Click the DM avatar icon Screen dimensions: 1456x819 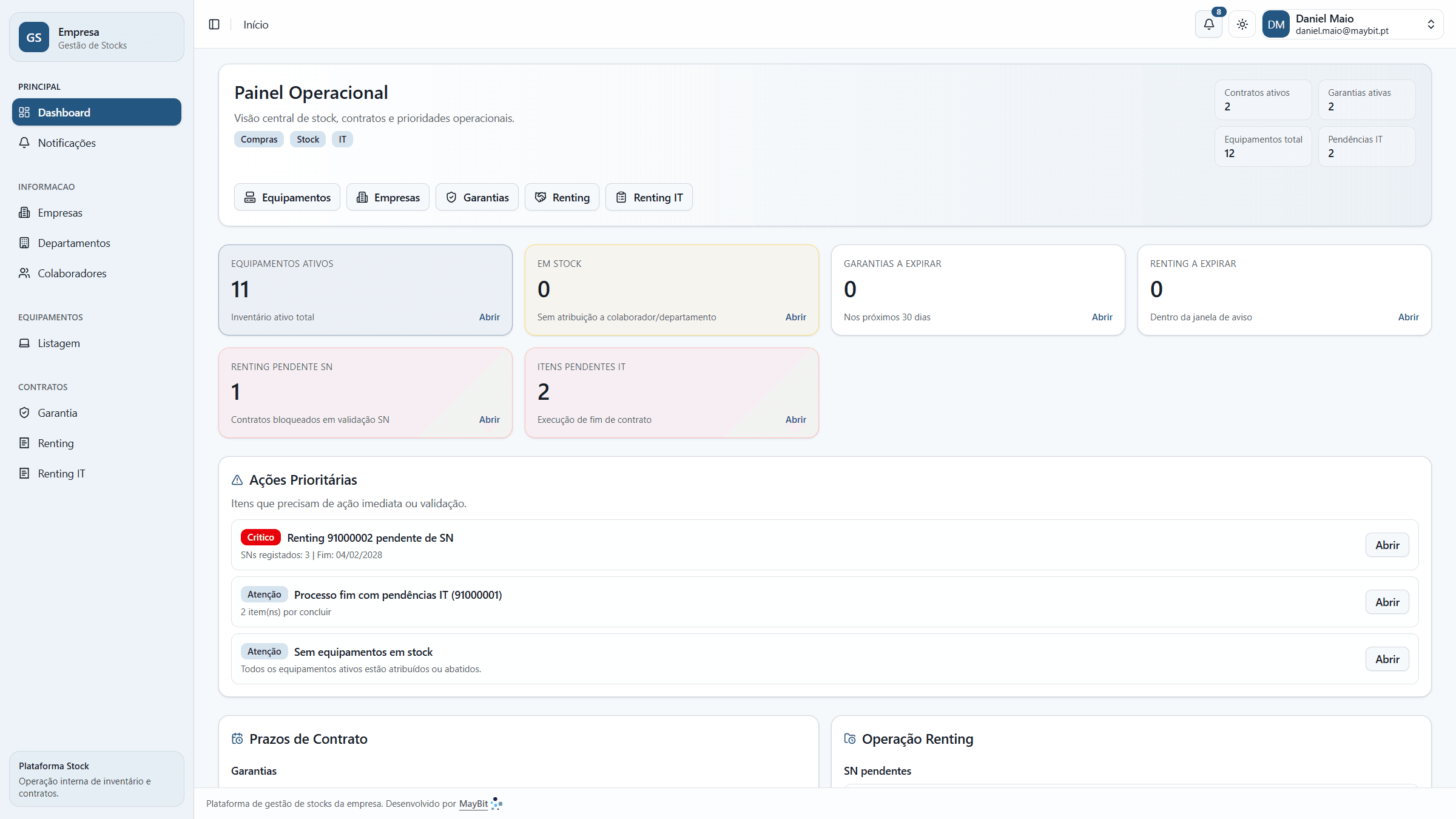point(1276,24)
